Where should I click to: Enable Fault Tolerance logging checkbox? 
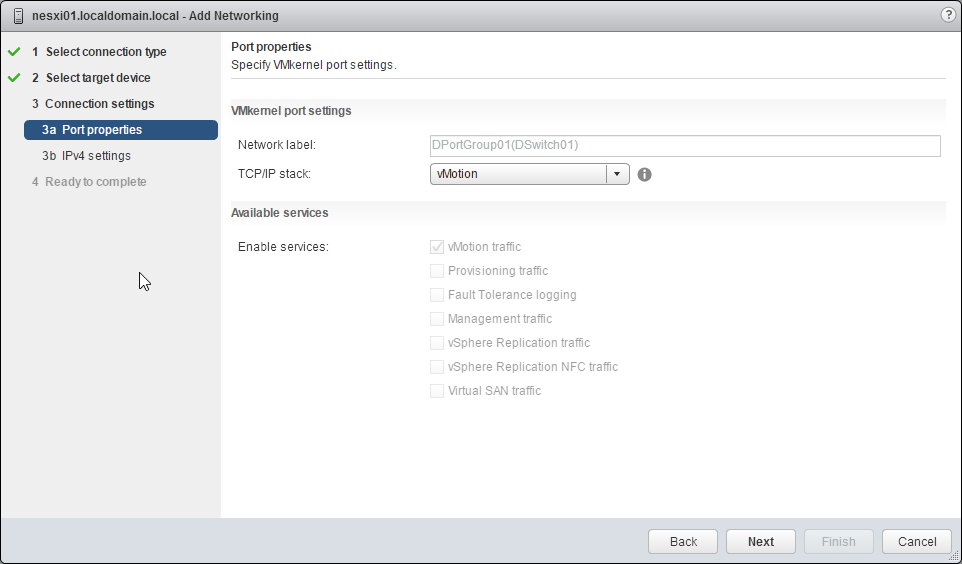coord(437,295)
